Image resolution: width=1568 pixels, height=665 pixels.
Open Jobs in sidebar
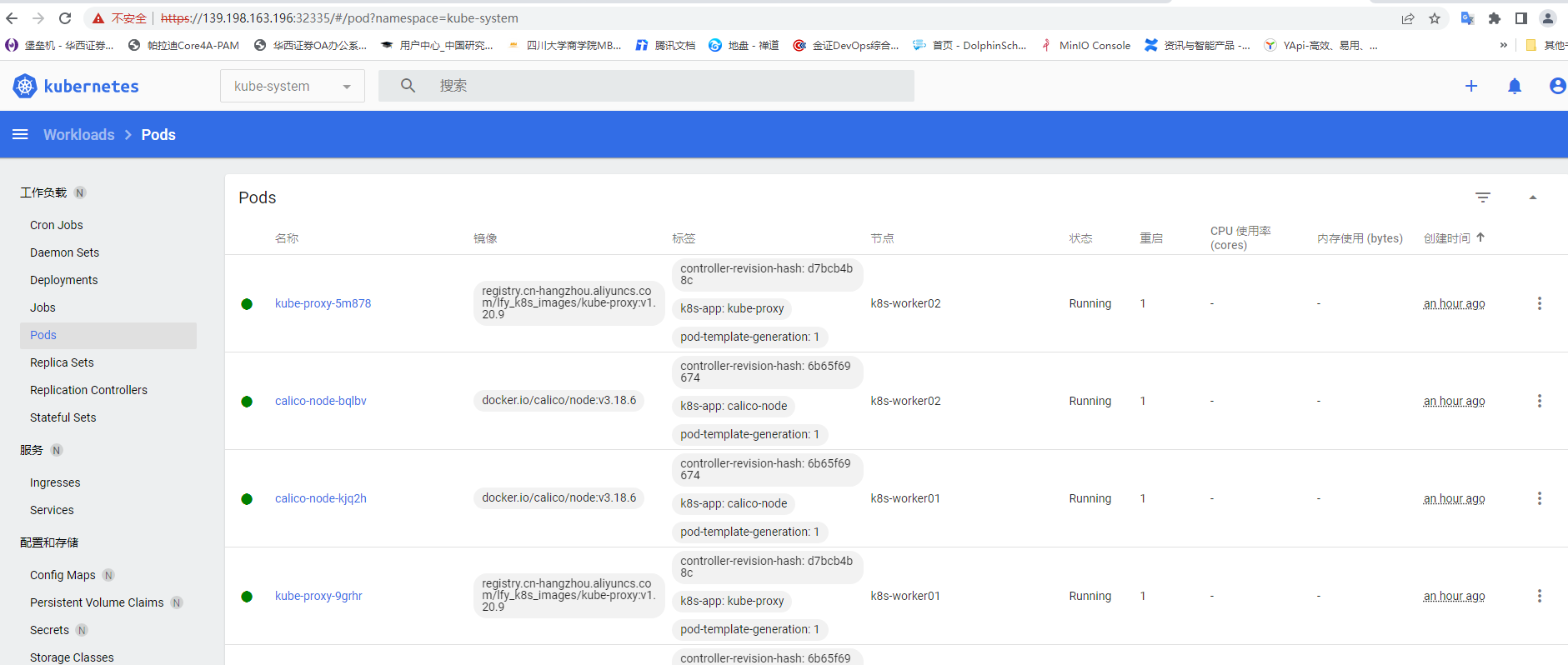(43, 307)
